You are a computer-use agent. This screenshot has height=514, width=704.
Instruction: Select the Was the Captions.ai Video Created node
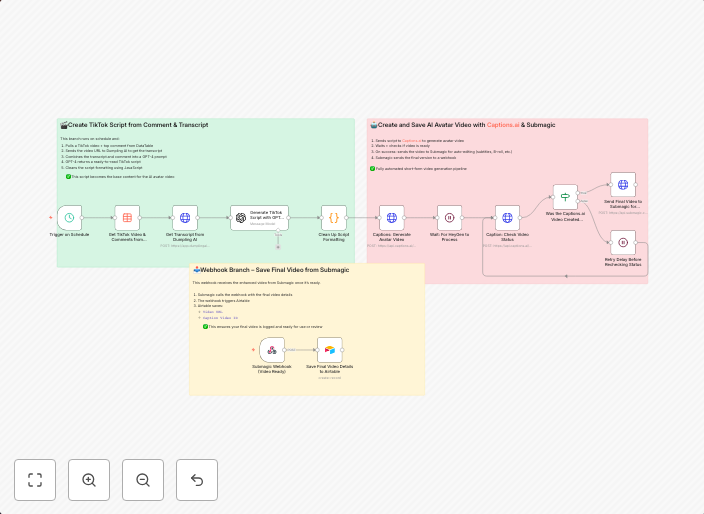(x=565, y=196)
